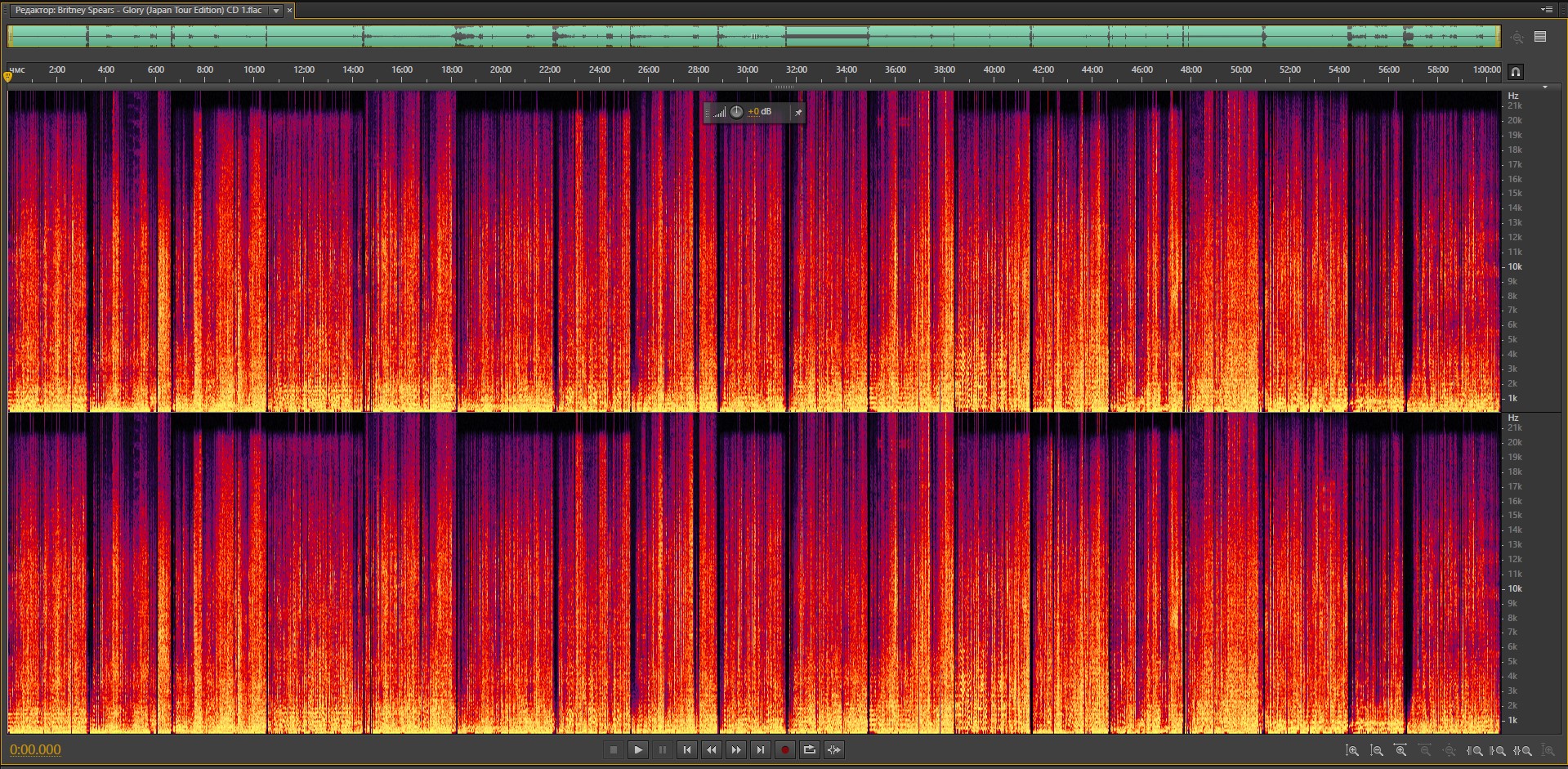Move playhead to the previous marker

686,749
